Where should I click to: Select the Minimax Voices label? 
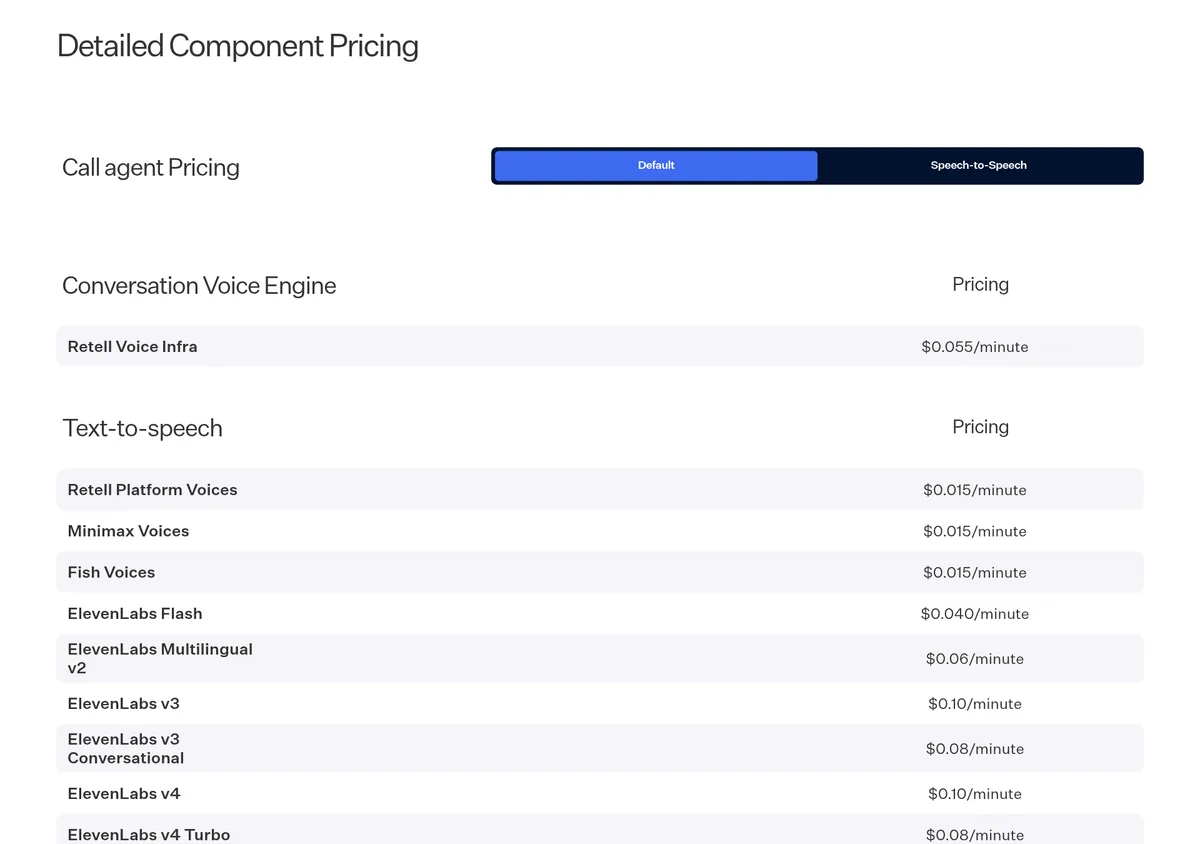tap(128, 531)
